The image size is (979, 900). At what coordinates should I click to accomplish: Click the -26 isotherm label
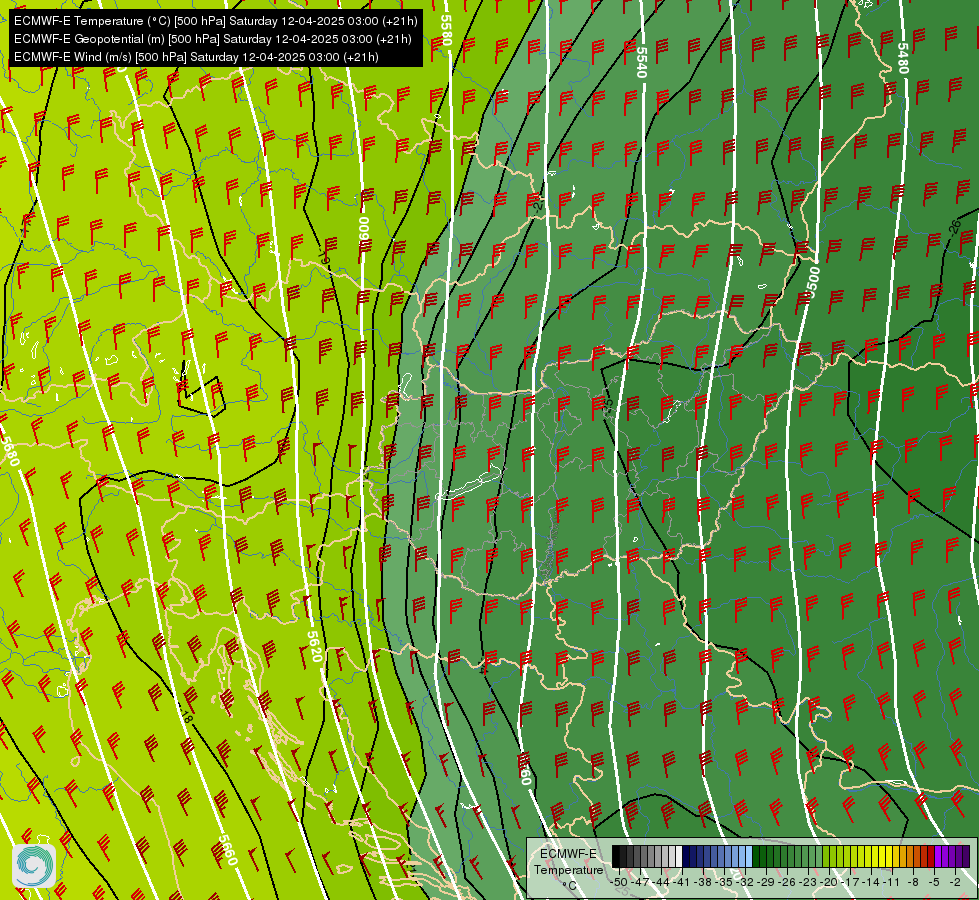click(954, 229)
